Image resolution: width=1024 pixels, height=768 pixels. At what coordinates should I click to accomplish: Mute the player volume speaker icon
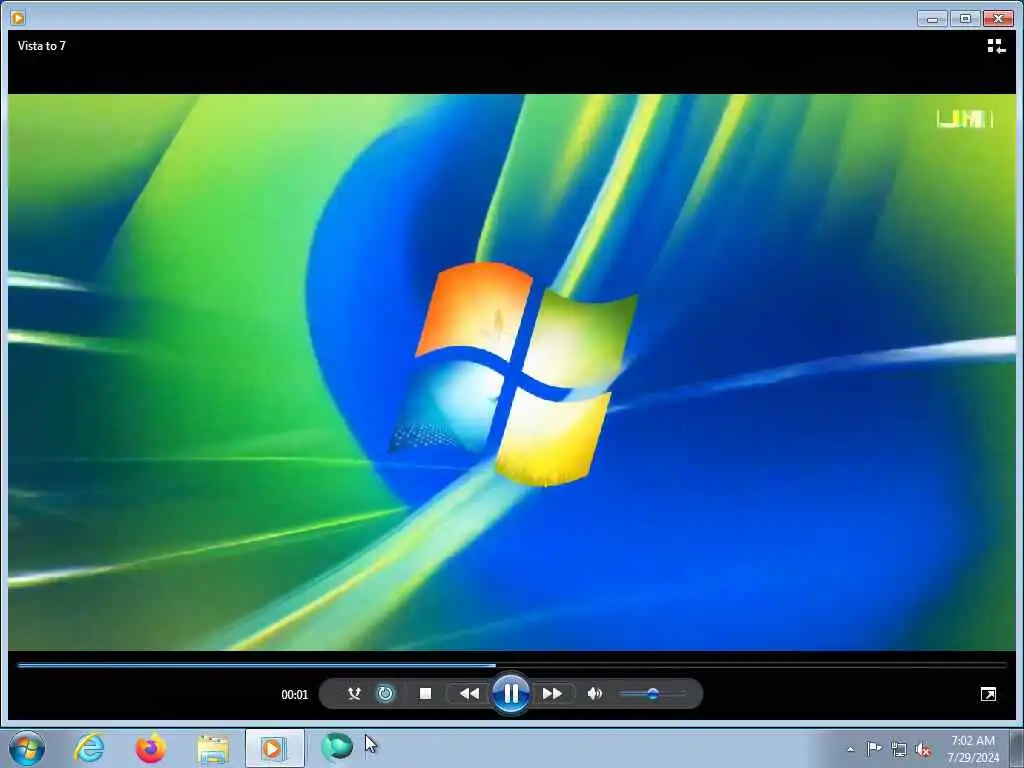(x=594, y=694)
